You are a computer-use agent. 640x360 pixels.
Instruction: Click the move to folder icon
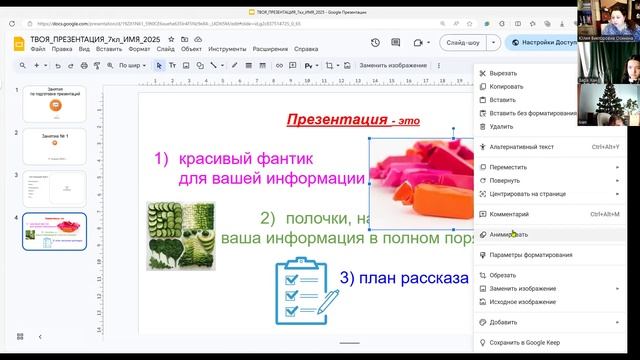pos(184,39)
